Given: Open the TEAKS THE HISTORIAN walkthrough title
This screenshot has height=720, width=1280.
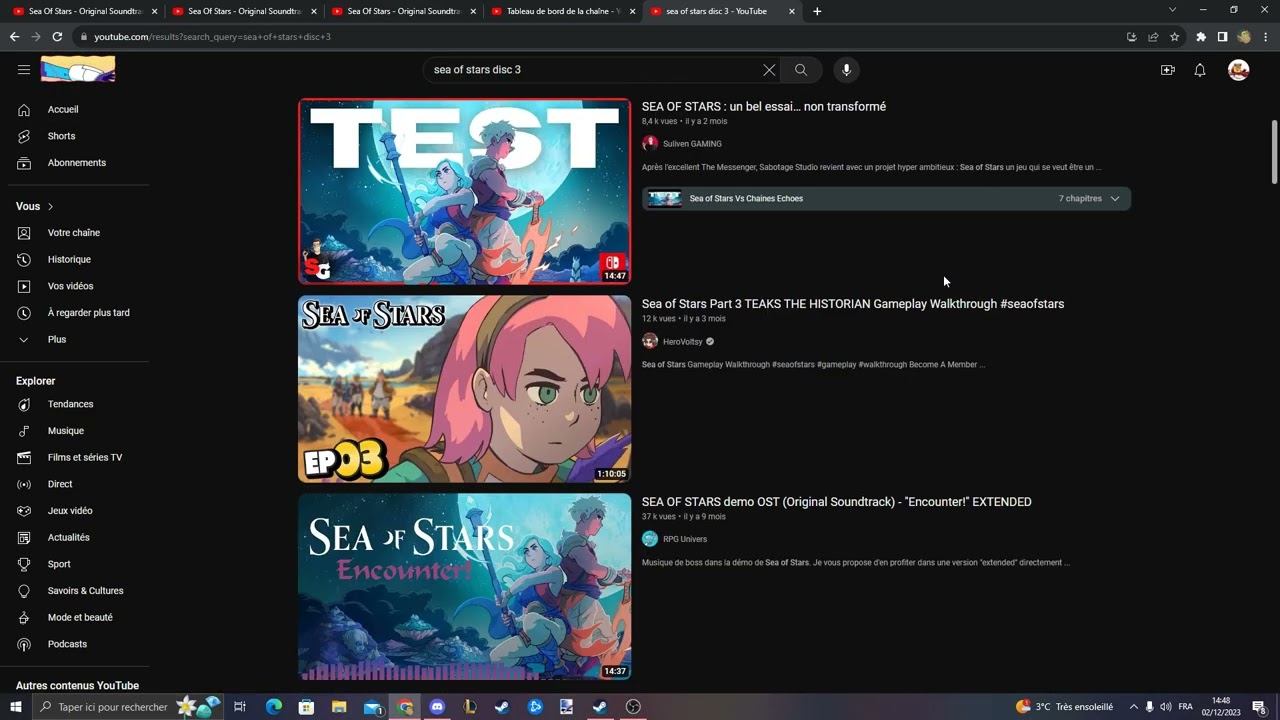Looking at the screenshot, I should coord(853,304).
